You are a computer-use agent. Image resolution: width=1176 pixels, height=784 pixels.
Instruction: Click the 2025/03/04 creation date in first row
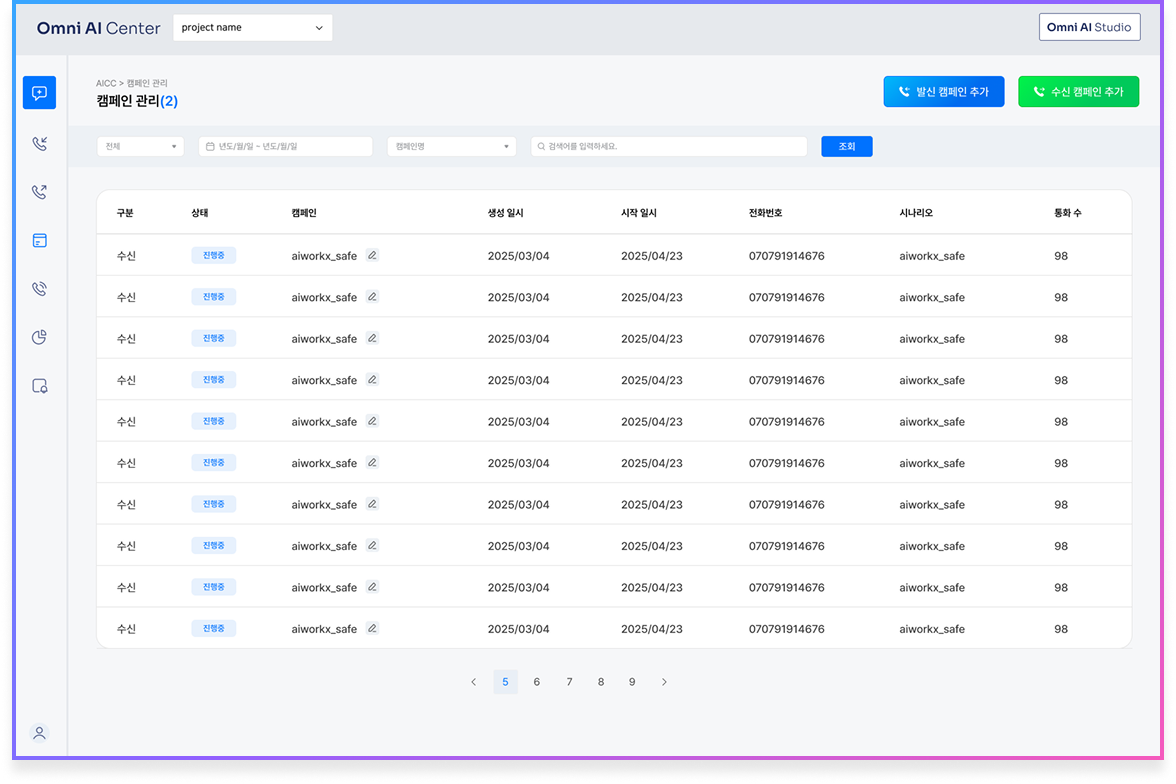[518, 256]
